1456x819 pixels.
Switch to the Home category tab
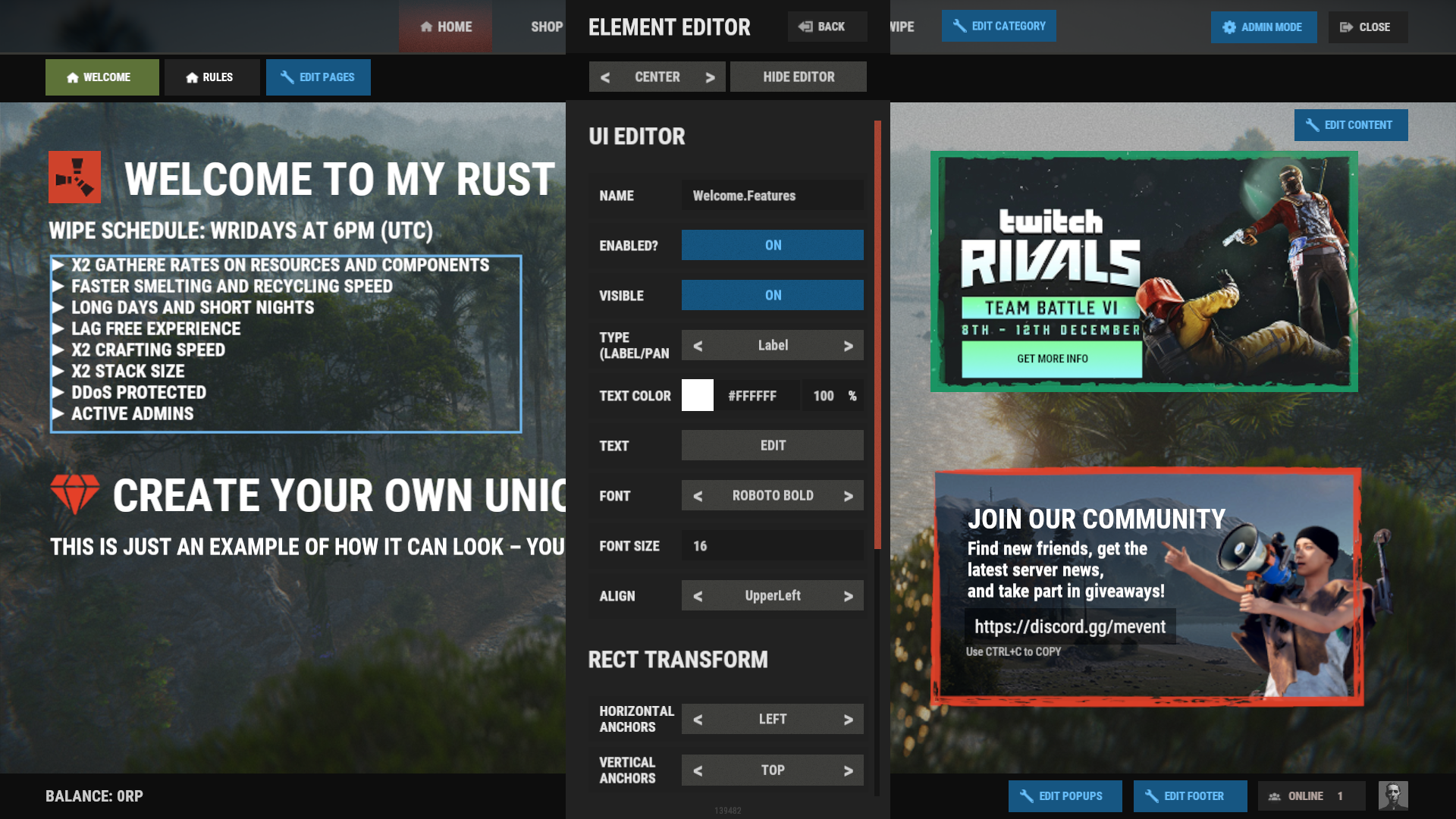coord(446,27)
